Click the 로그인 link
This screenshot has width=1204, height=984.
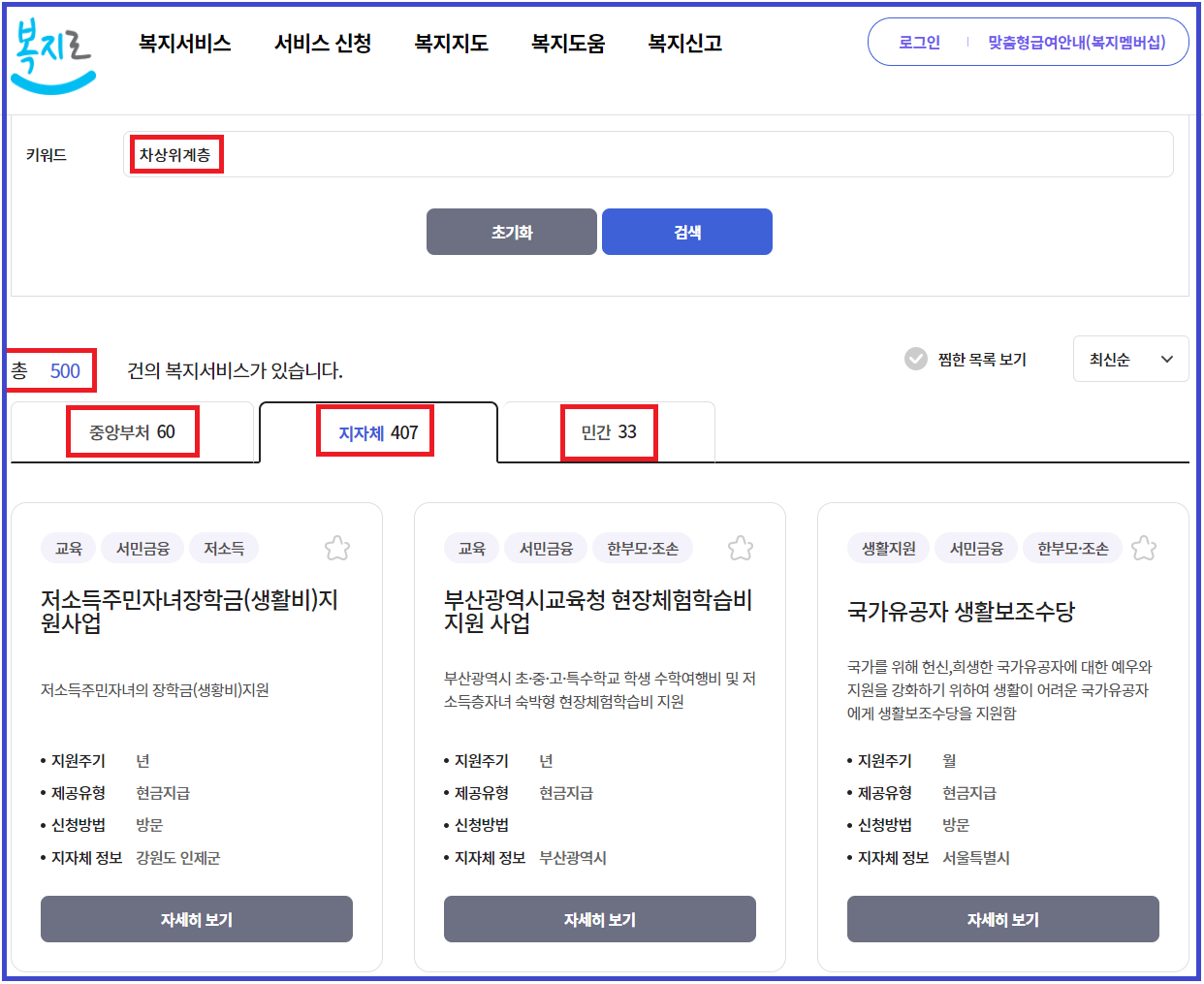coord(915,42)
